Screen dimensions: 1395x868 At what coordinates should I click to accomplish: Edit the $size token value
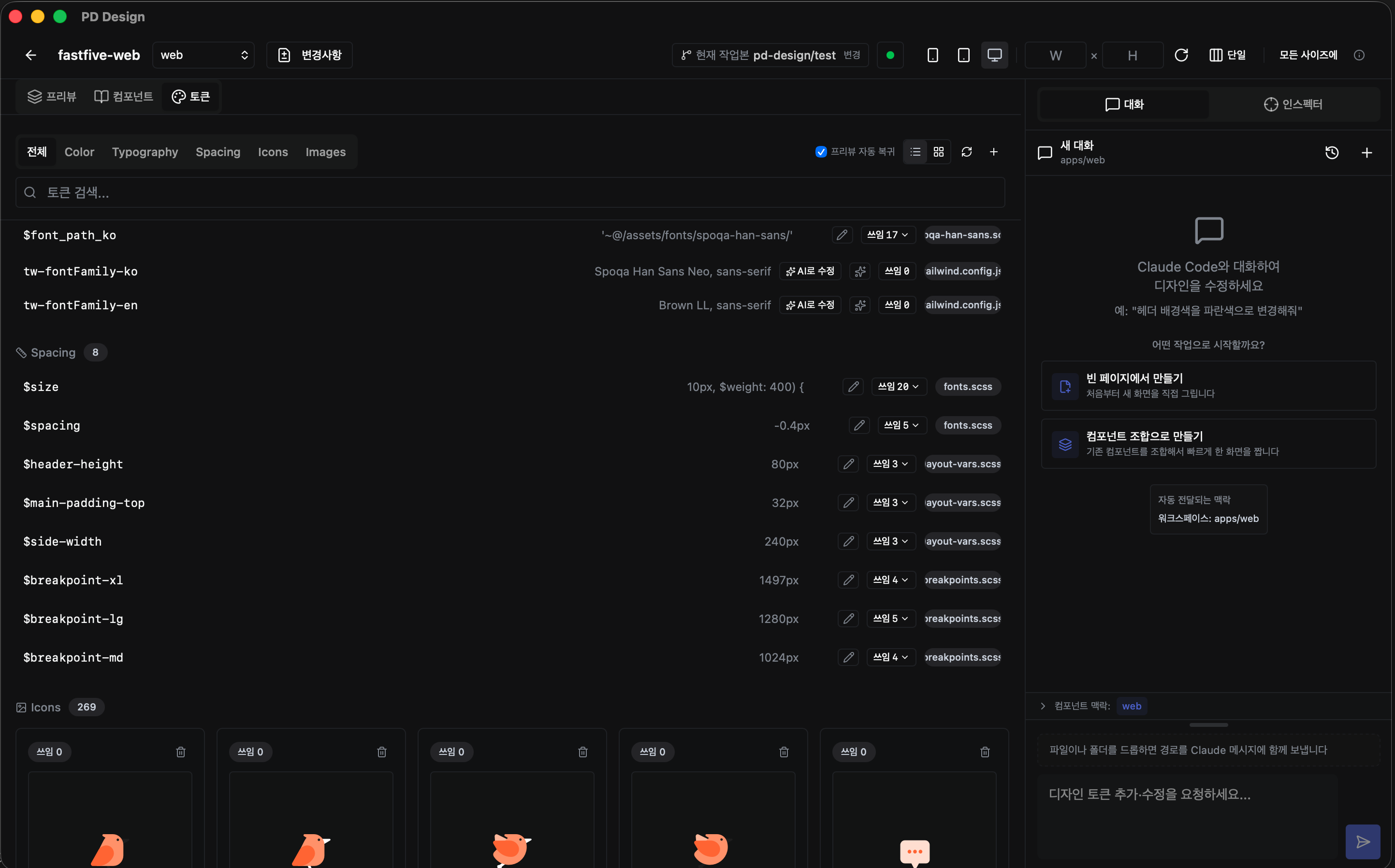(854, 386)
